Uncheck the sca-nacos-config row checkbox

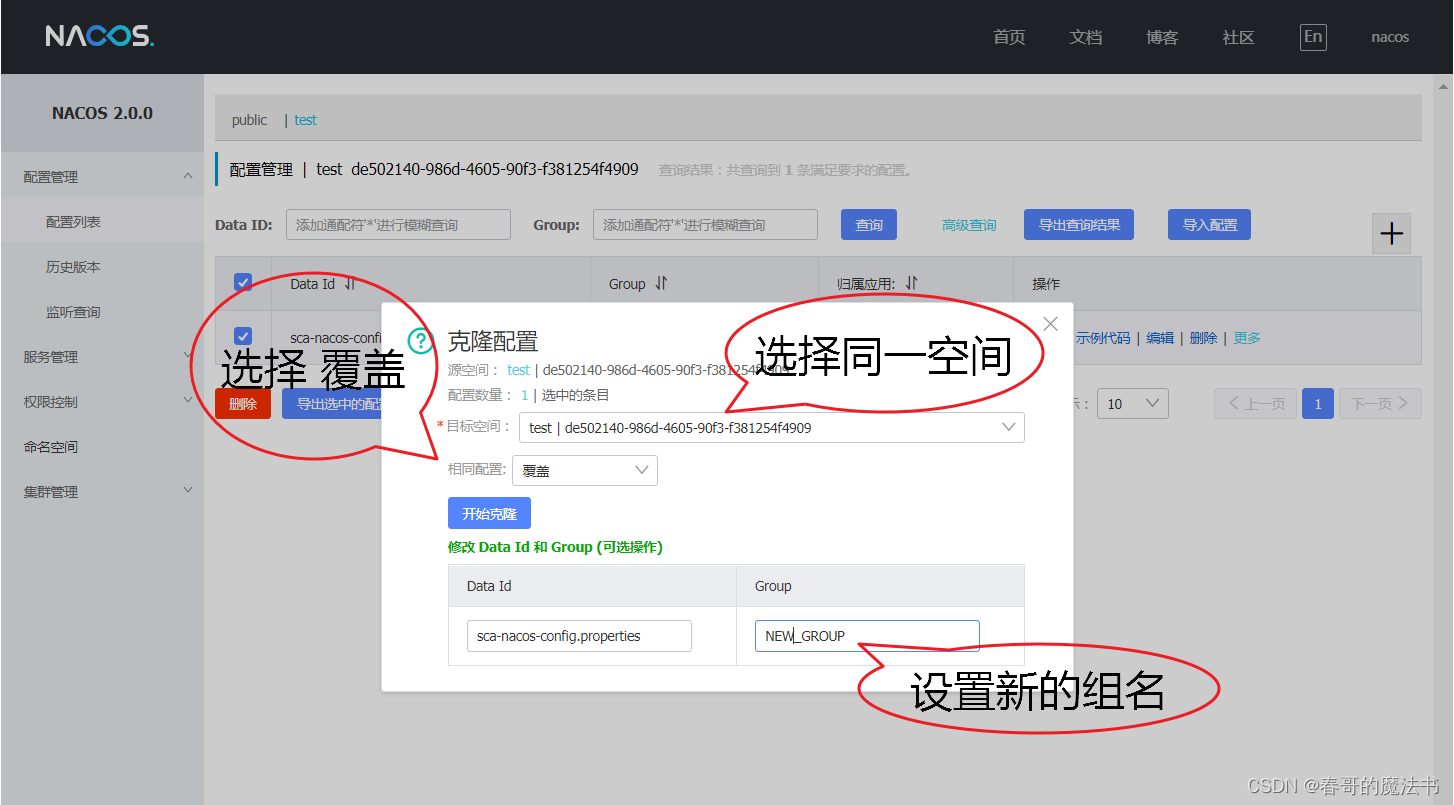click(243, 337)
